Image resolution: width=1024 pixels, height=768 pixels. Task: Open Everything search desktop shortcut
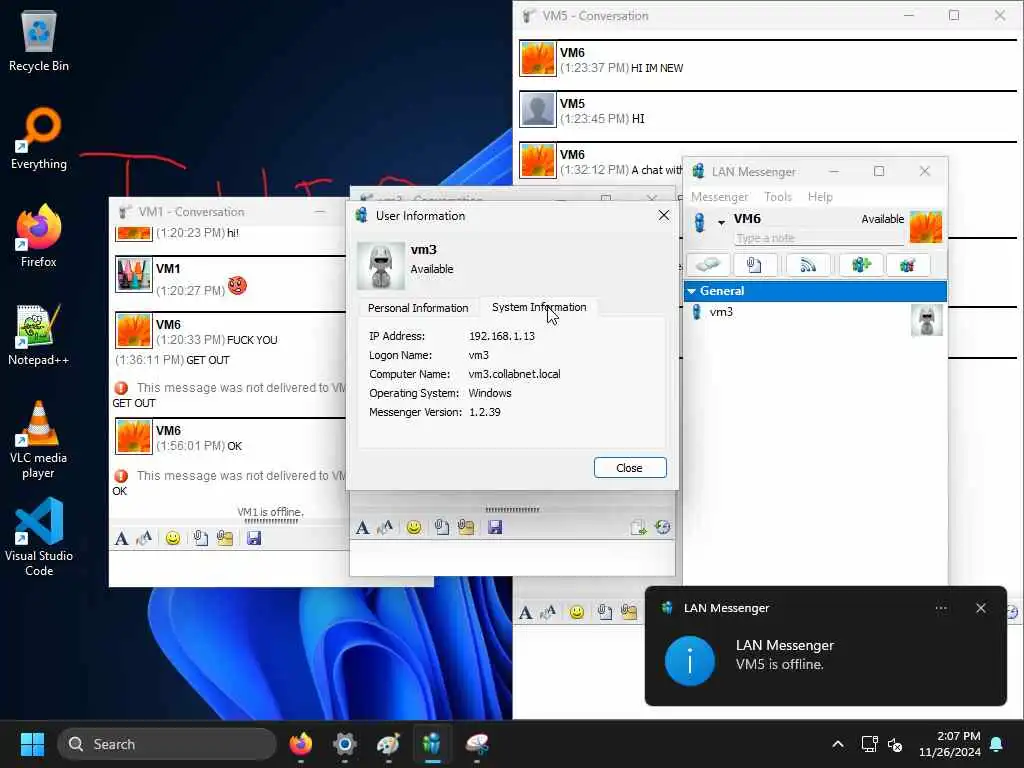pyautogui.click(x=39, y=138)
